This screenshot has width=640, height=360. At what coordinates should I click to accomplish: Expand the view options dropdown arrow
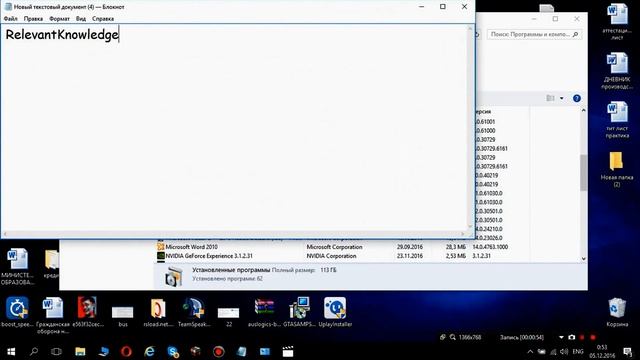(x=562, y=98)
